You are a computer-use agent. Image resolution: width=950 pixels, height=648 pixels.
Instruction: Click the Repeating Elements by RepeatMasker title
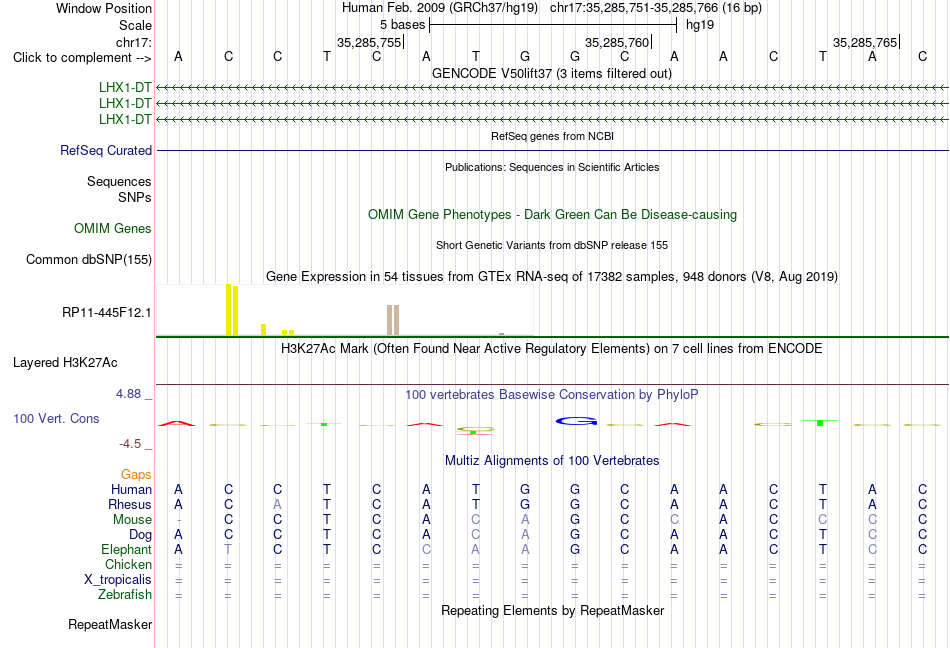[552, 610]
